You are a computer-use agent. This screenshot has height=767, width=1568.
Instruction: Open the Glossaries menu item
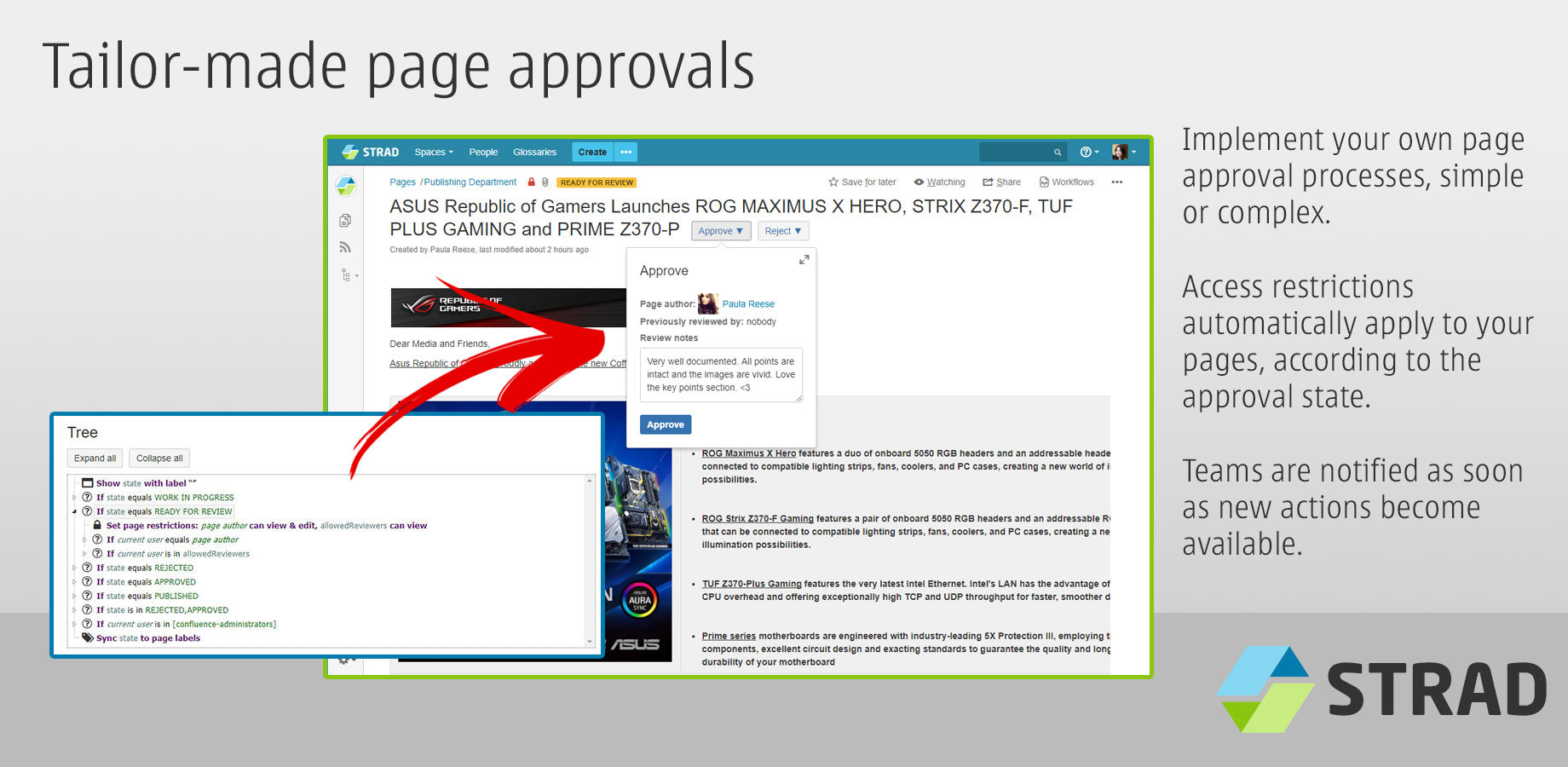534,152
